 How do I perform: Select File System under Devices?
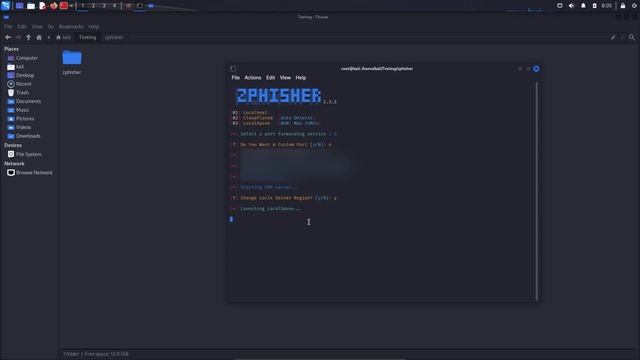click(x=29, y=154)
